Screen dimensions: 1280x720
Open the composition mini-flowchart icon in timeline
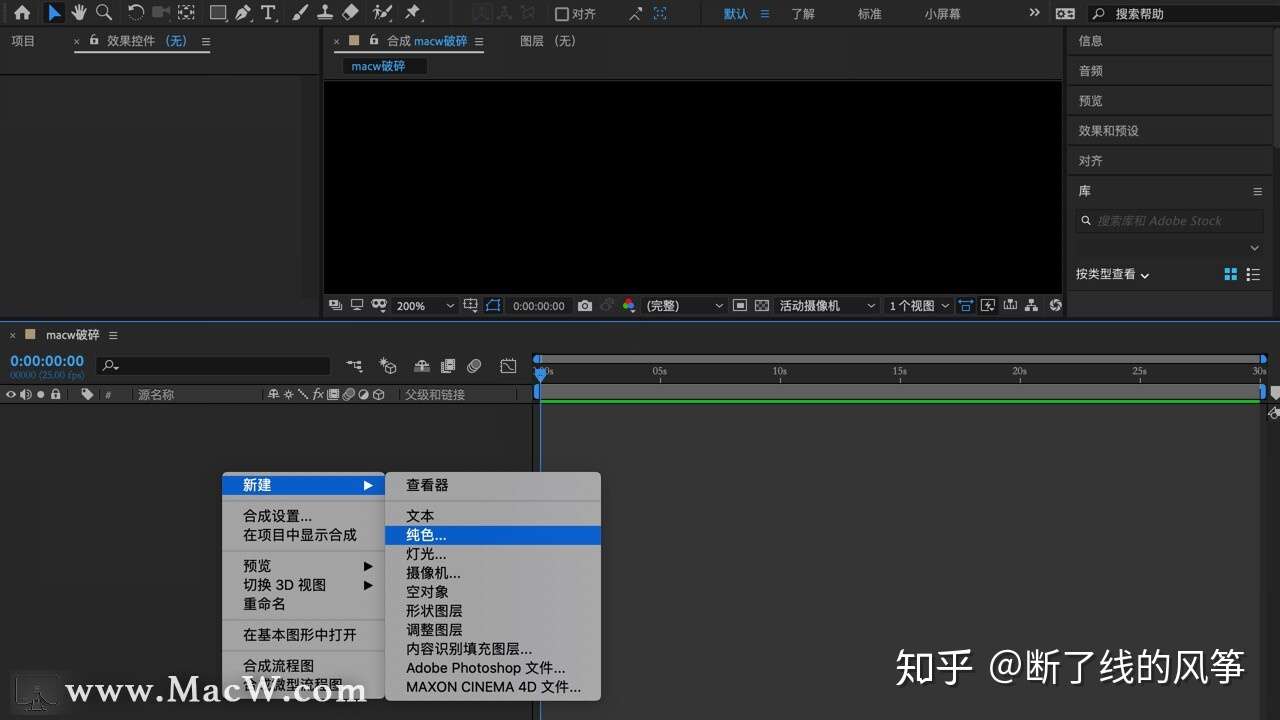pyautogui.click(x=354, y=367)
